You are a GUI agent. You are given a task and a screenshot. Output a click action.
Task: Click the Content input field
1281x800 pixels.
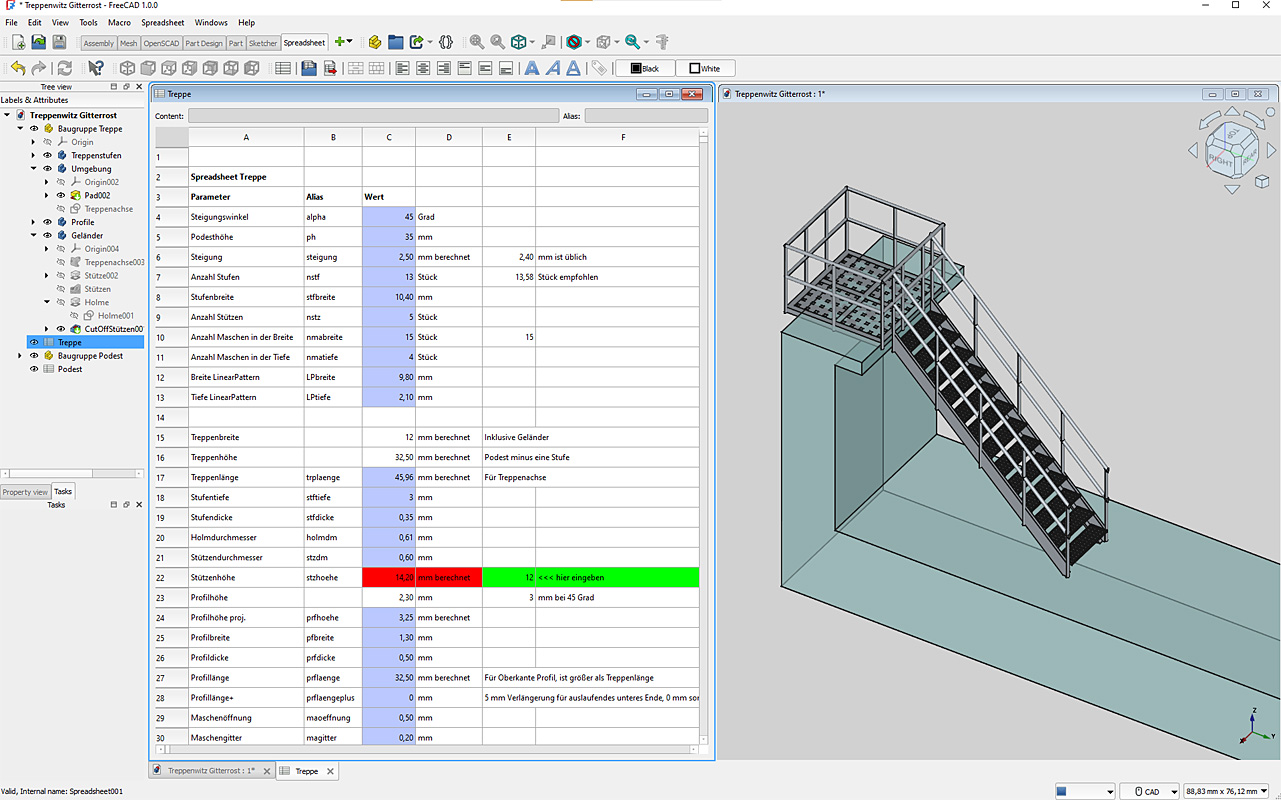pos(373,116)
